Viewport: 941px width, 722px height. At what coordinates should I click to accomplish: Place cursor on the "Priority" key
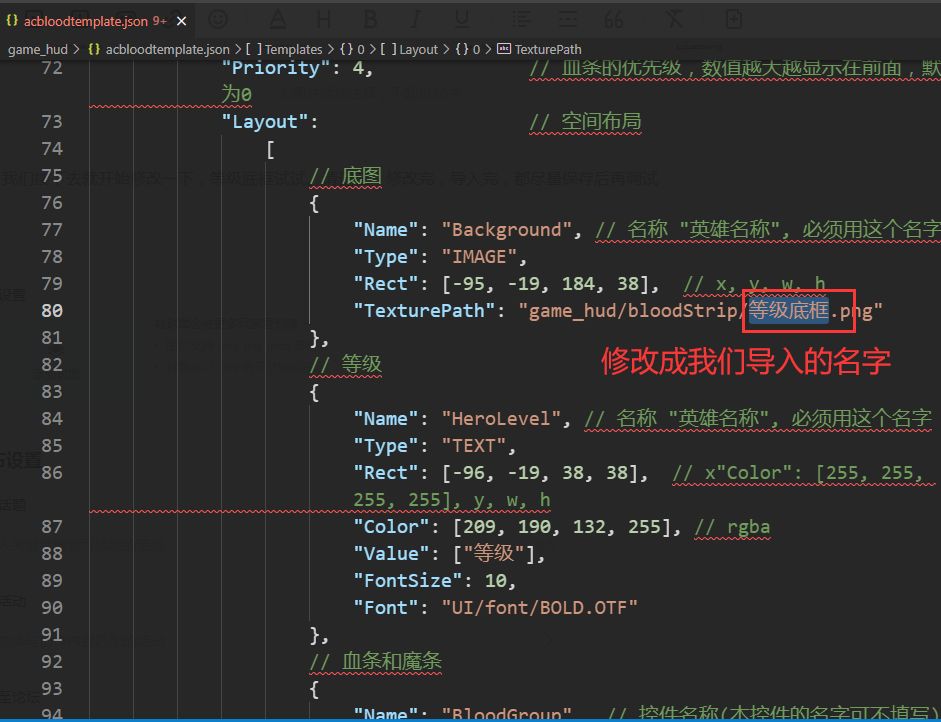(275, 68)
